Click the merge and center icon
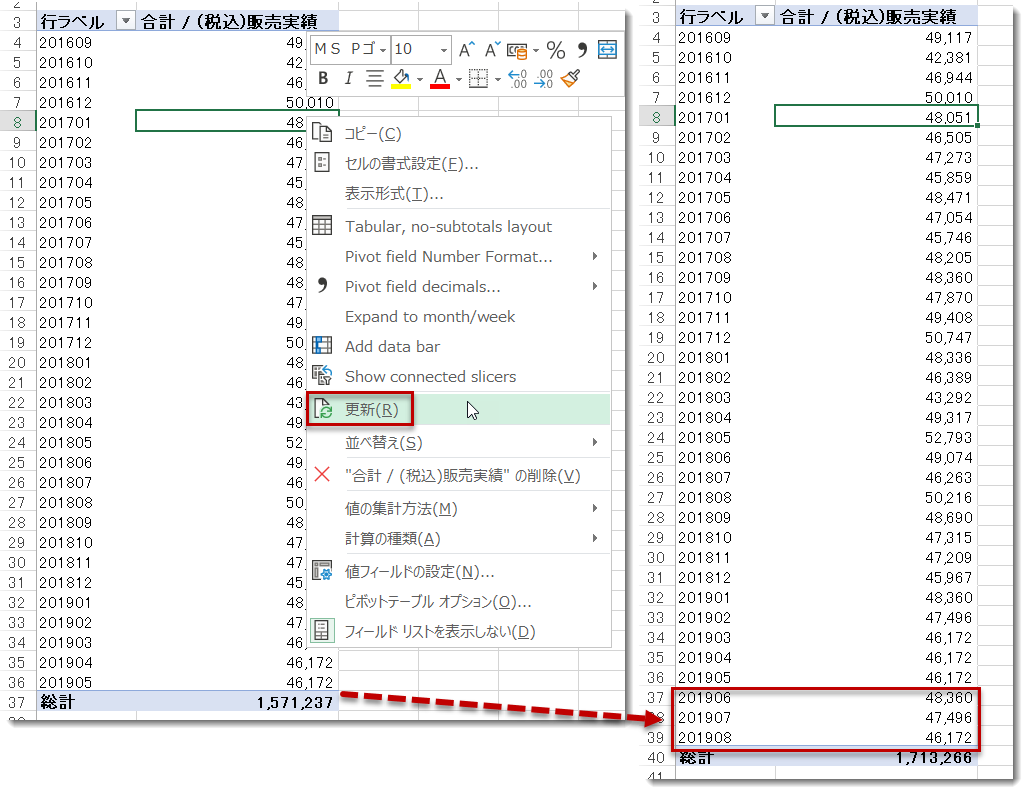The width and height of the screenshot is (1028, 794). 608,50
